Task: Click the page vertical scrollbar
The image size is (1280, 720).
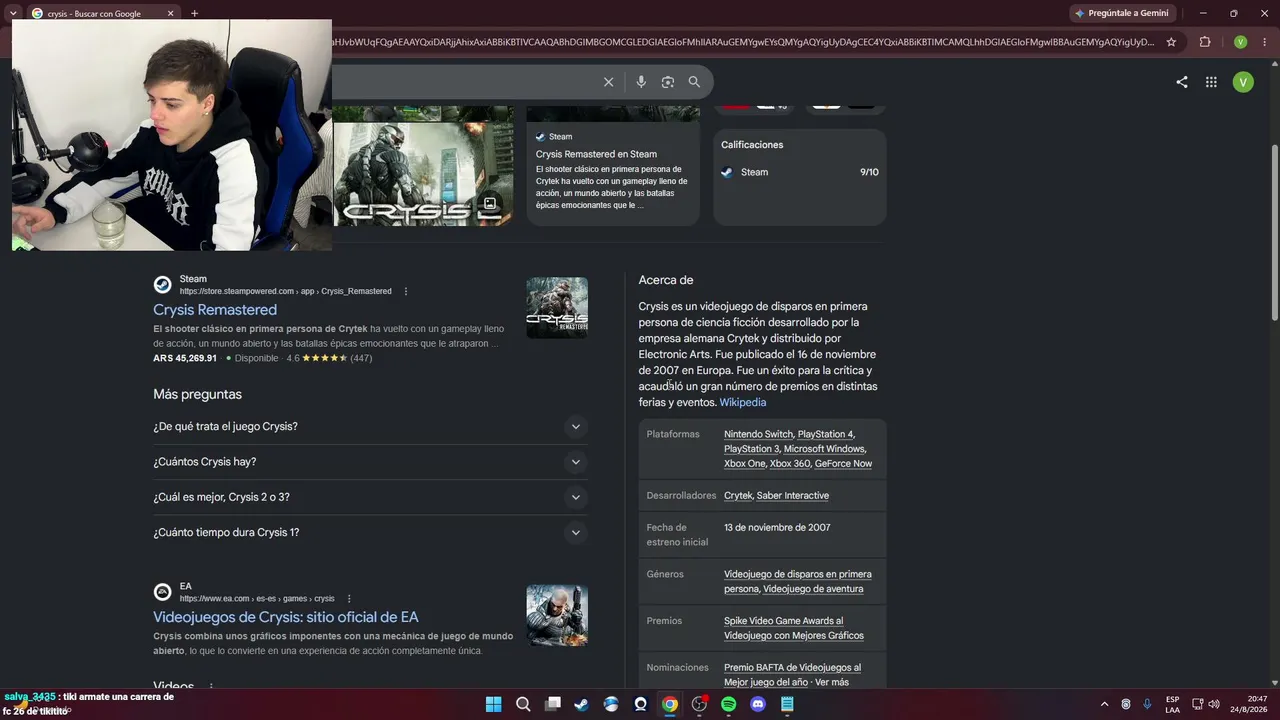Action: 1274,232
